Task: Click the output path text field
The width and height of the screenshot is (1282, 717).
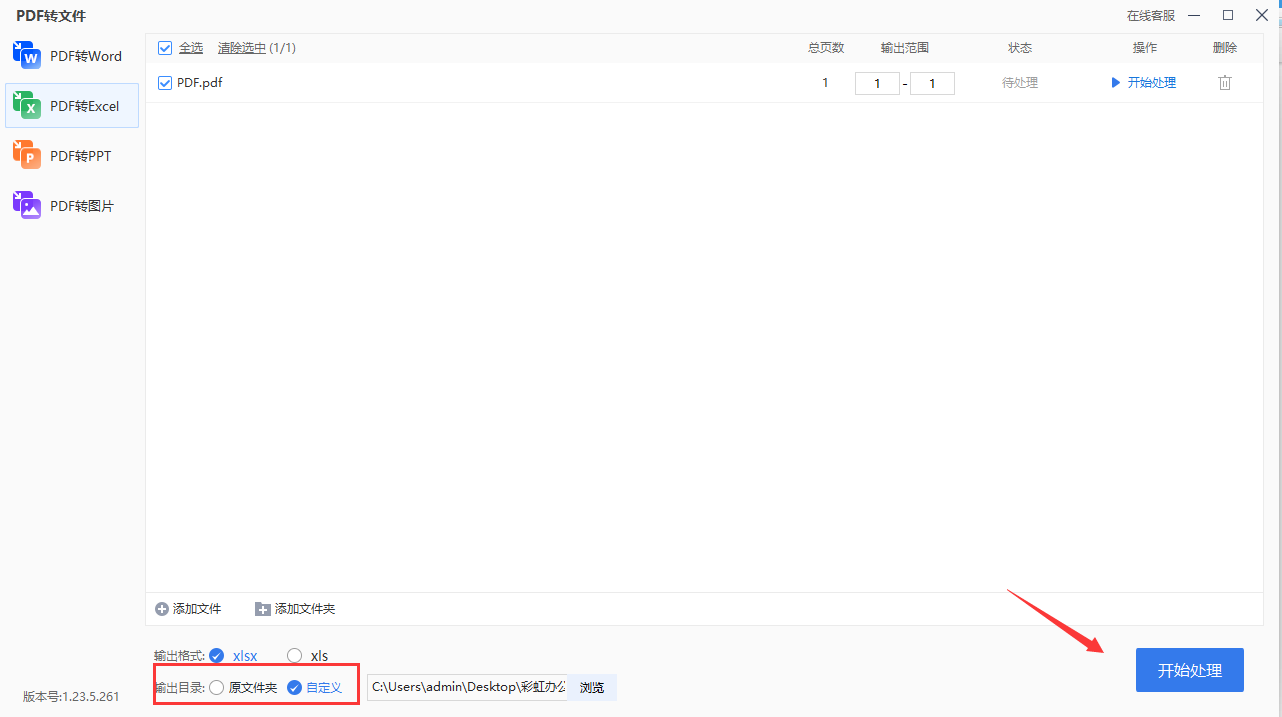Action: (467, 688)
